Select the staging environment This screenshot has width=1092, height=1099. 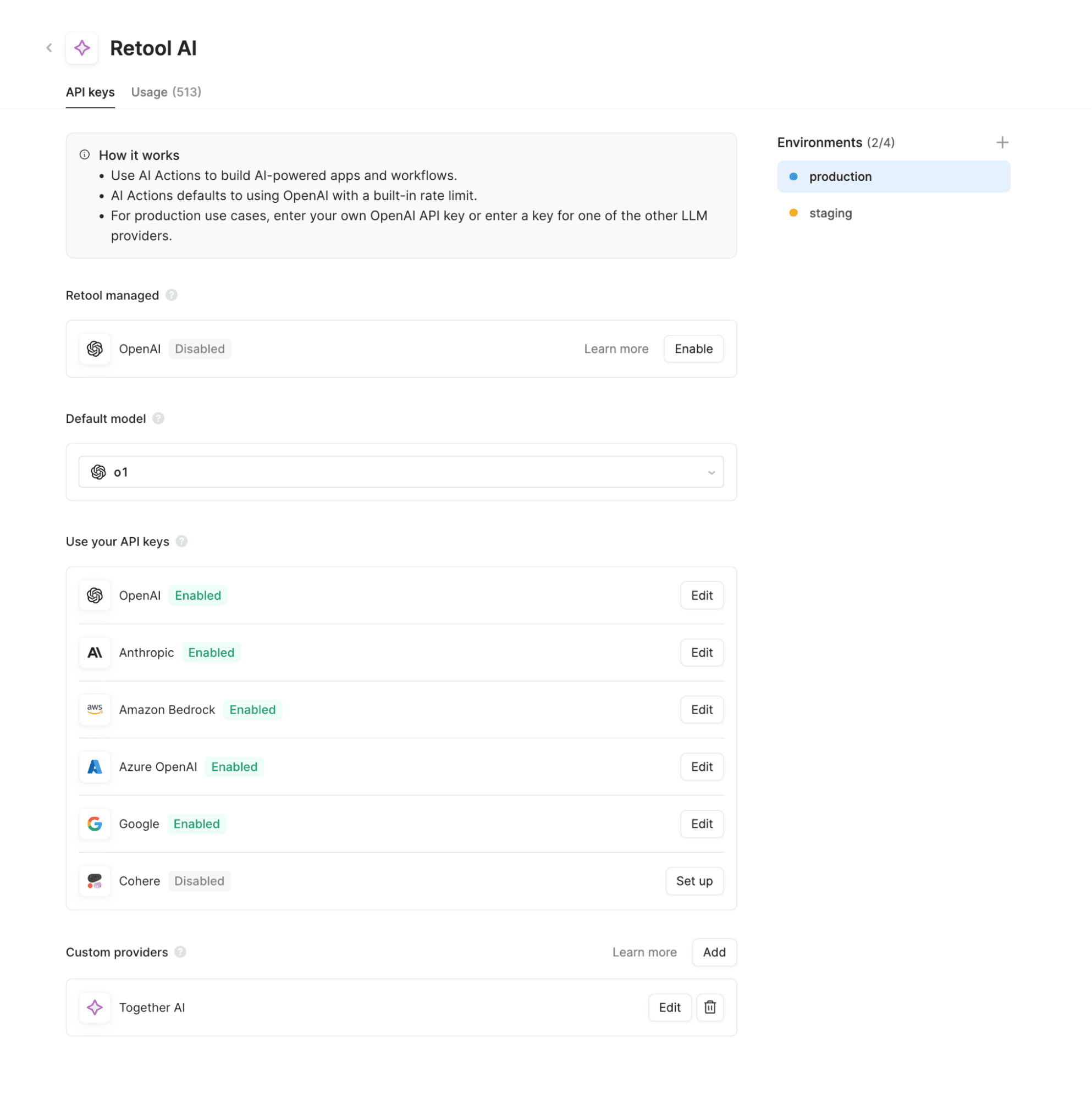point(830,213)
